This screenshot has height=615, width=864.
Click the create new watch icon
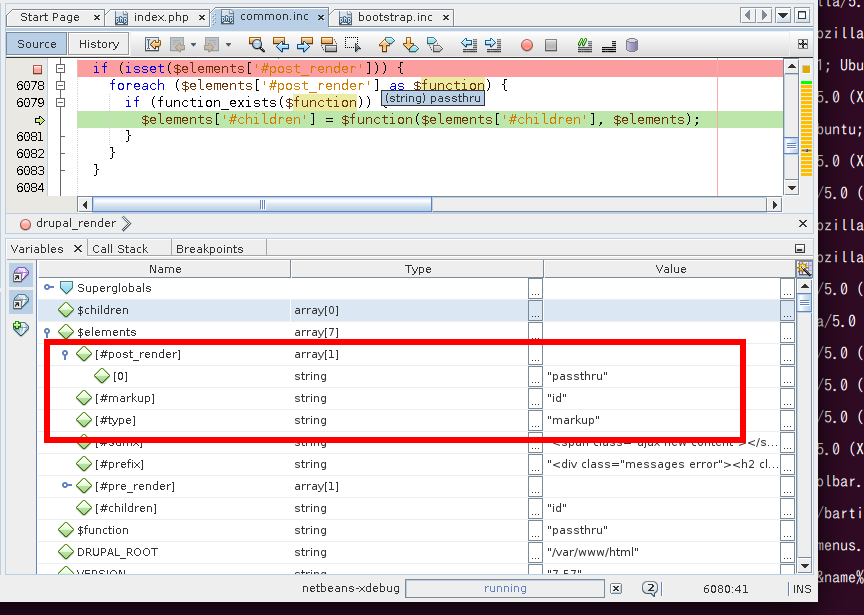(x=21, y=328)
